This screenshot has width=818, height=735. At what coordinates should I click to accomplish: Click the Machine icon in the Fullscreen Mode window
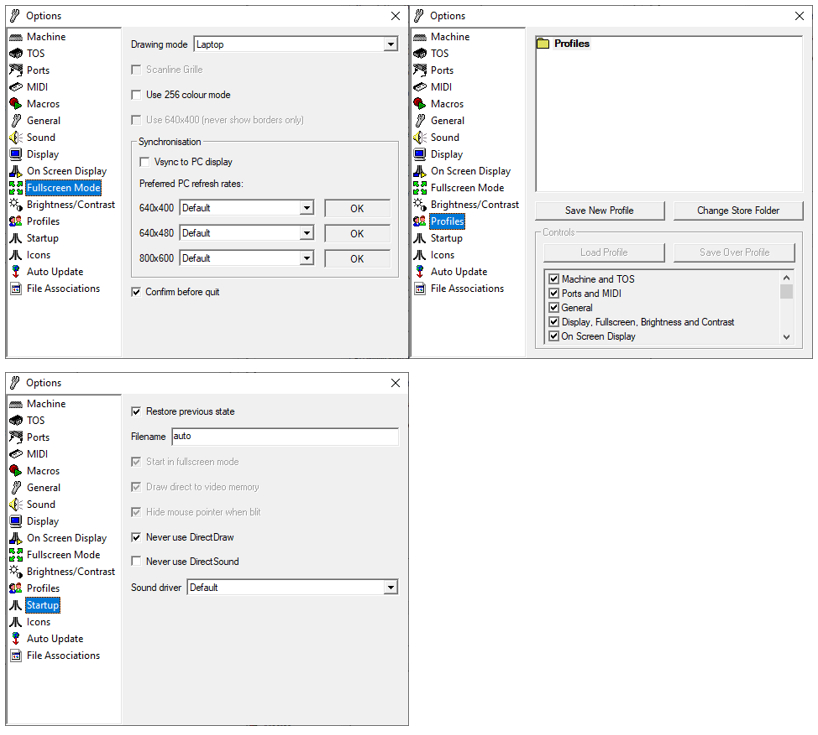click(x=16, y=37)
